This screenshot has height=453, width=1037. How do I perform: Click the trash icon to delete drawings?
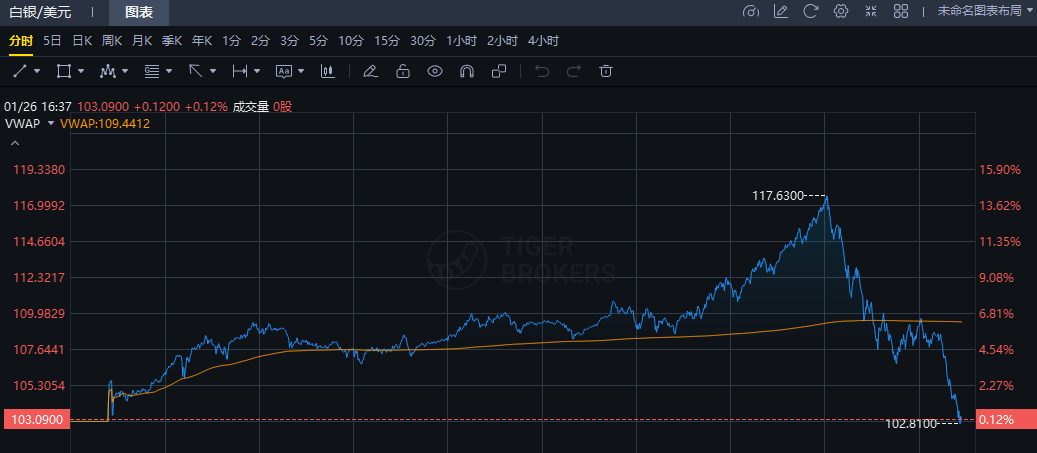605,71
